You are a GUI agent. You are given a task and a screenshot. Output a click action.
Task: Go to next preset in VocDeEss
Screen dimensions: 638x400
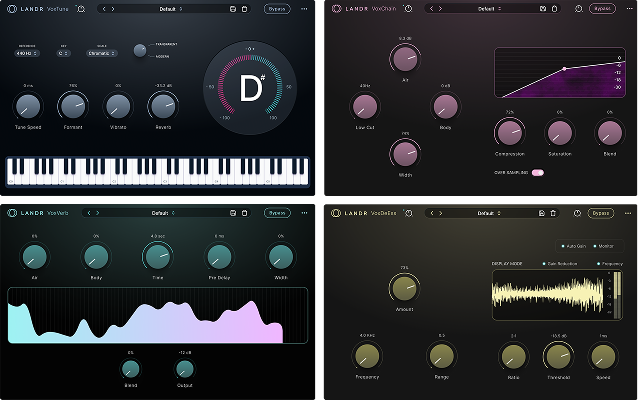441,213
